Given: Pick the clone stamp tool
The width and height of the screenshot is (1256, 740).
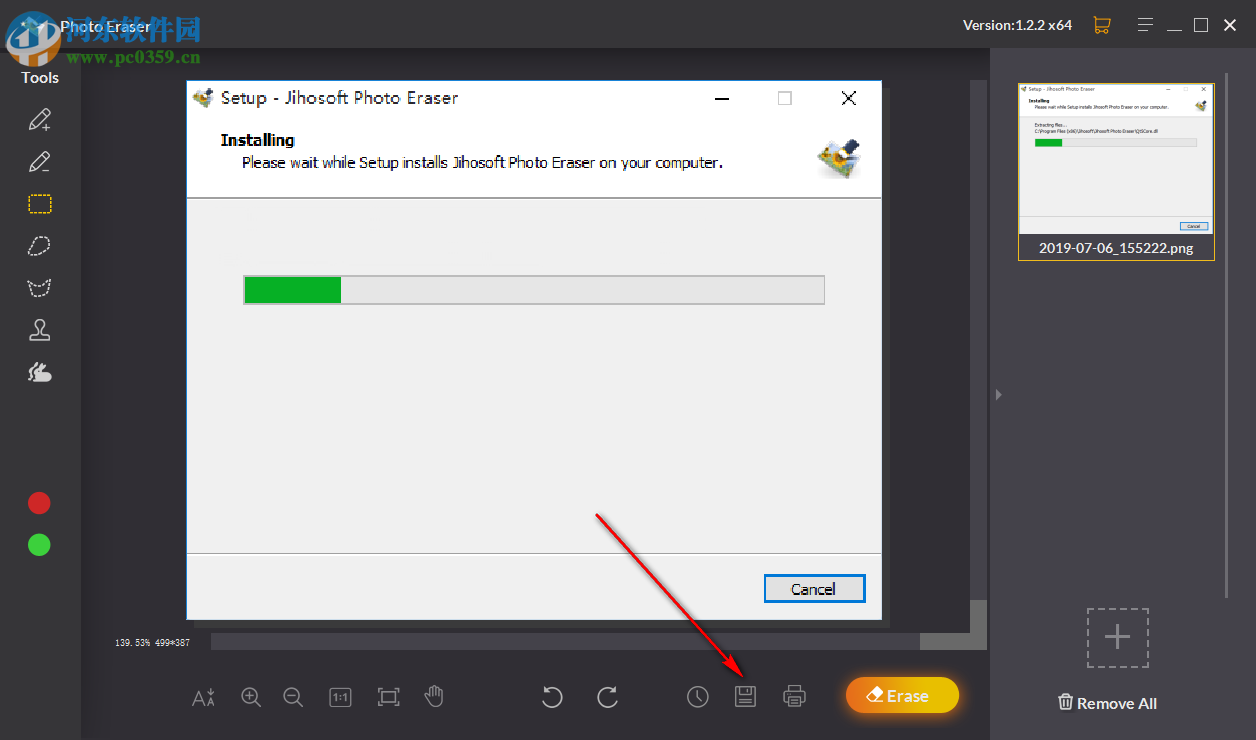Looking at the screenshot, I should click(39, 329).
